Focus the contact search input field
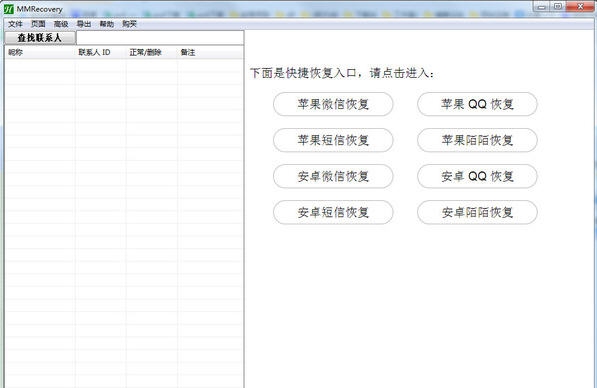Viewport: 597px width, 388px height. coord(160,38)
